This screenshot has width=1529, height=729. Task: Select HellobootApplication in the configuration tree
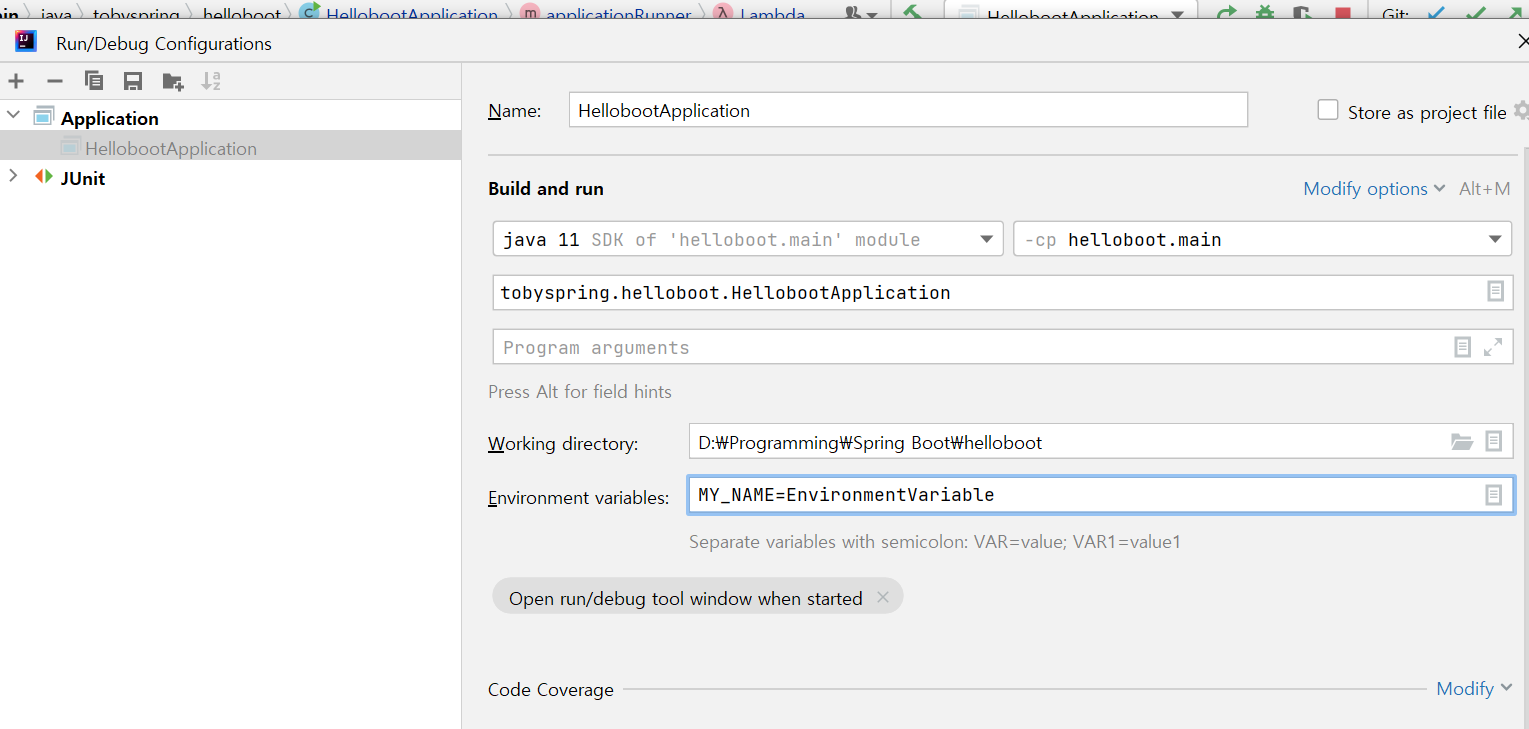170,148
